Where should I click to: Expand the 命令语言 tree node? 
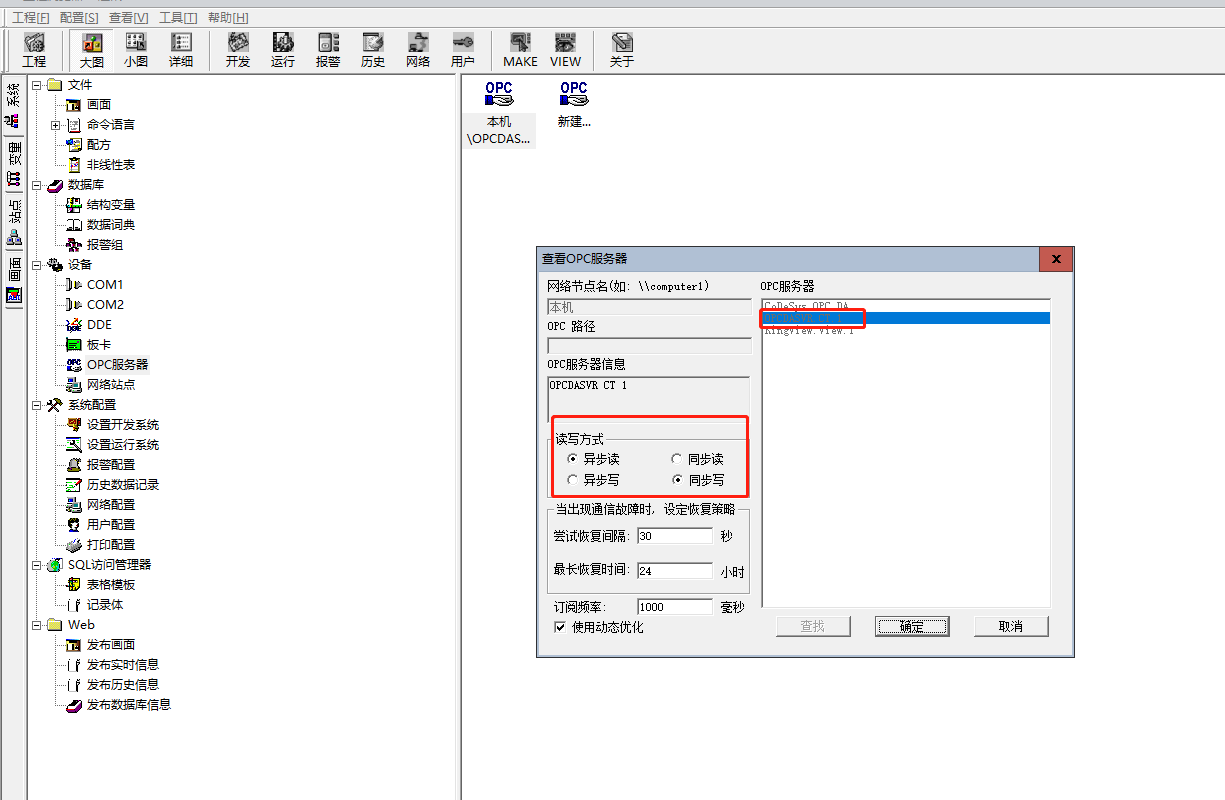[56, 124]
